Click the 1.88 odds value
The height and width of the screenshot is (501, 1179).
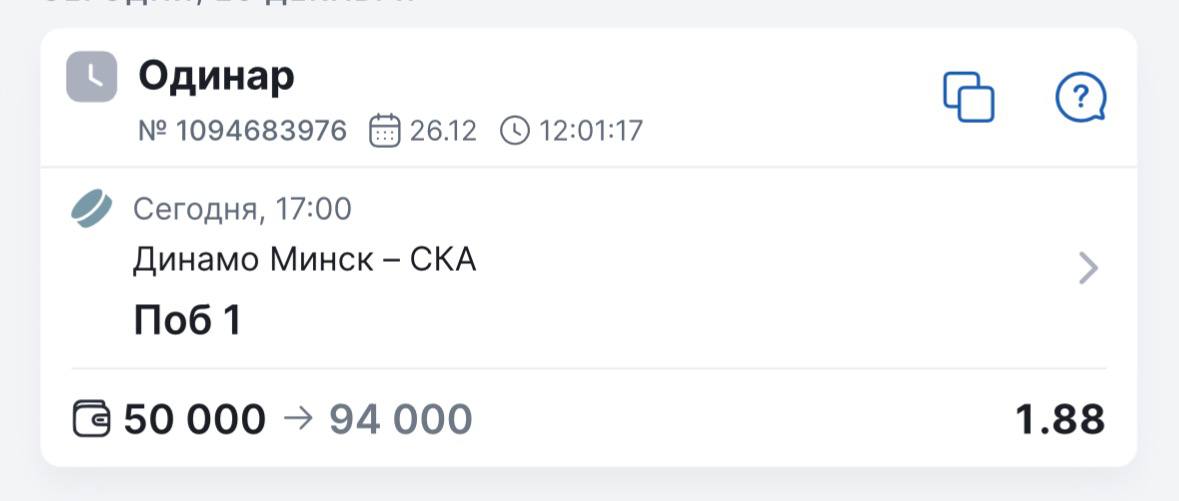tap(1060, 419)
